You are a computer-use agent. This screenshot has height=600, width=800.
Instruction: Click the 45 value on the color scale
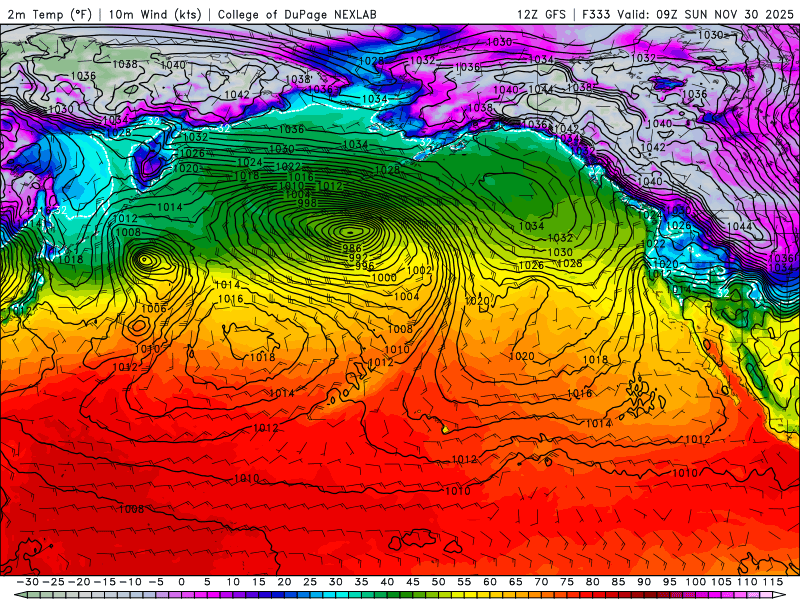[413, 582]
